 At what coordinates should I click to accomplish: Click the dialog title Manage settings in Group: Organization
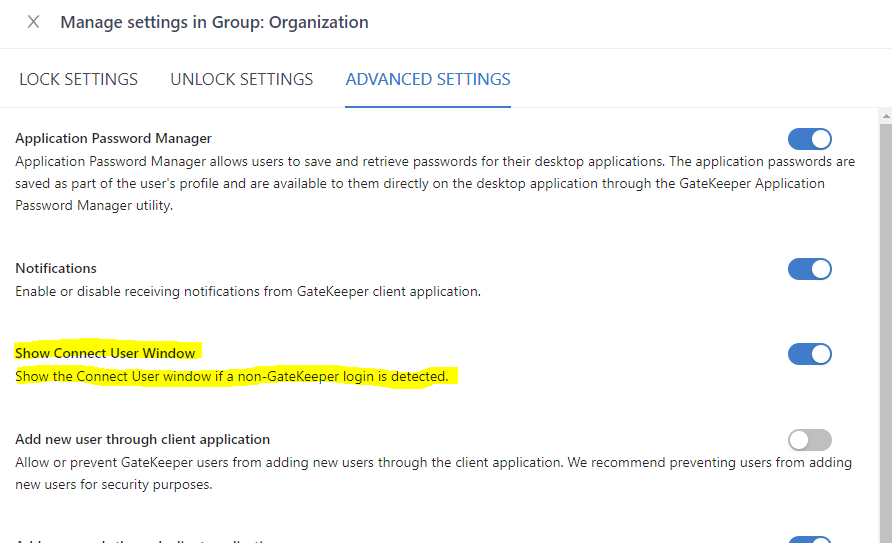tap(214, 22)
